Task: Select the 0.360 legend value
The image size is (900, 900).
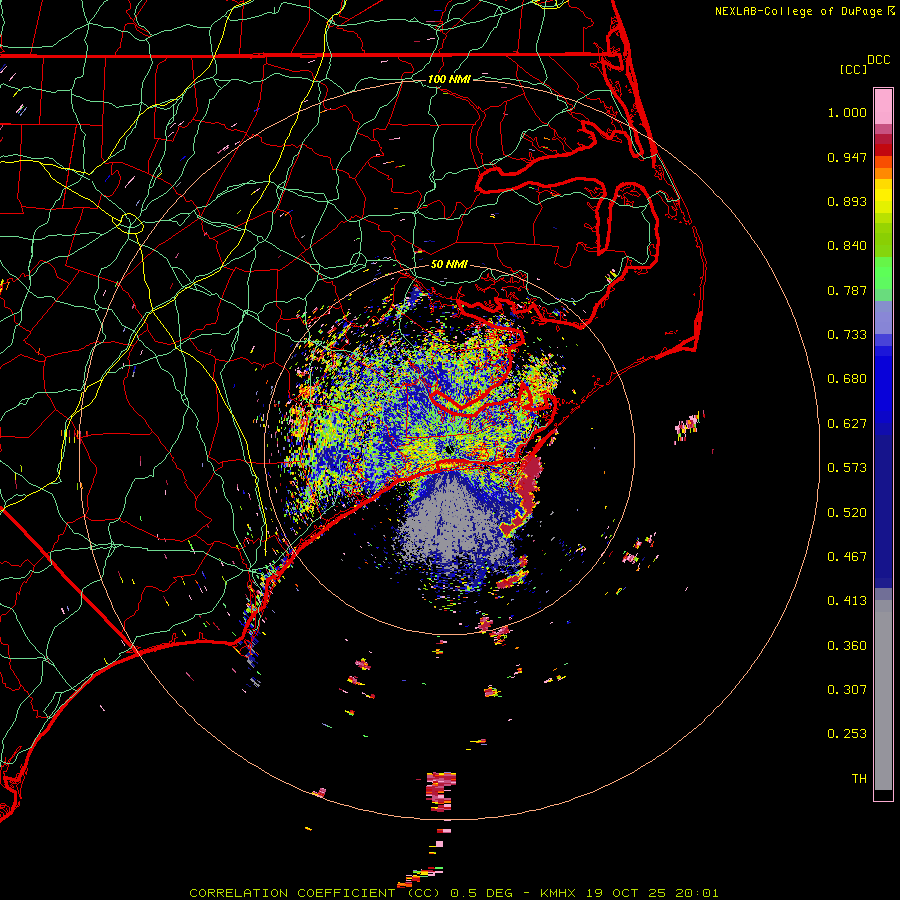Action: tap(847, 646)
